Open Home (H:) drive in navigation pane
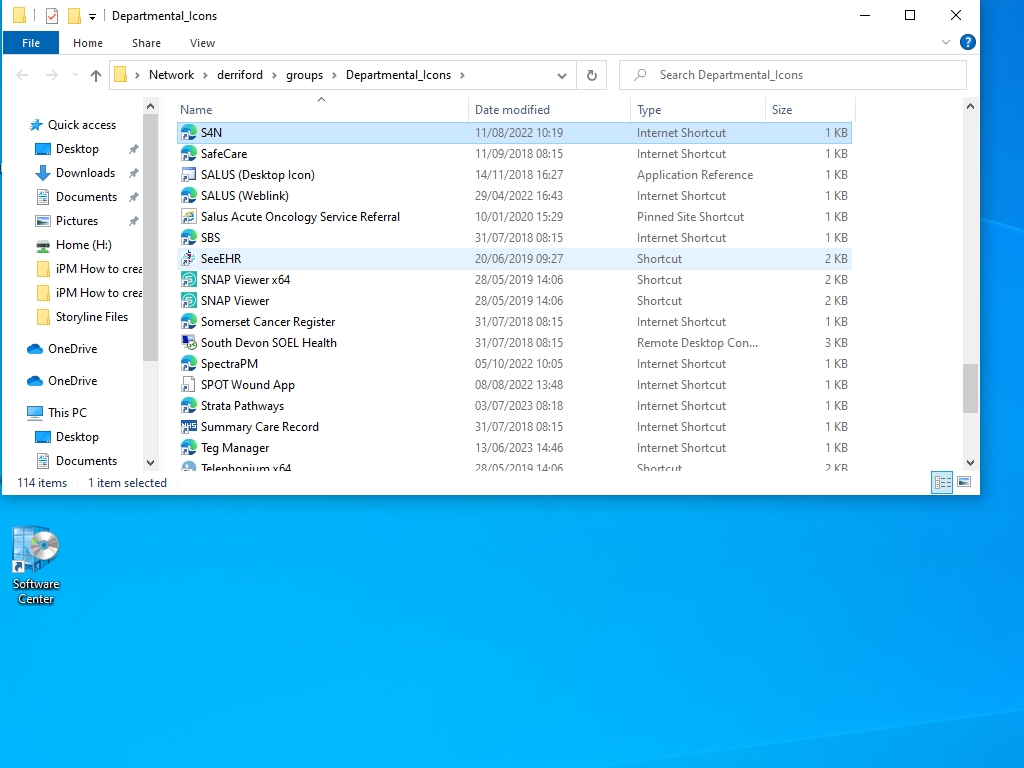This screenshot has height=768, width=1024. 84,245
